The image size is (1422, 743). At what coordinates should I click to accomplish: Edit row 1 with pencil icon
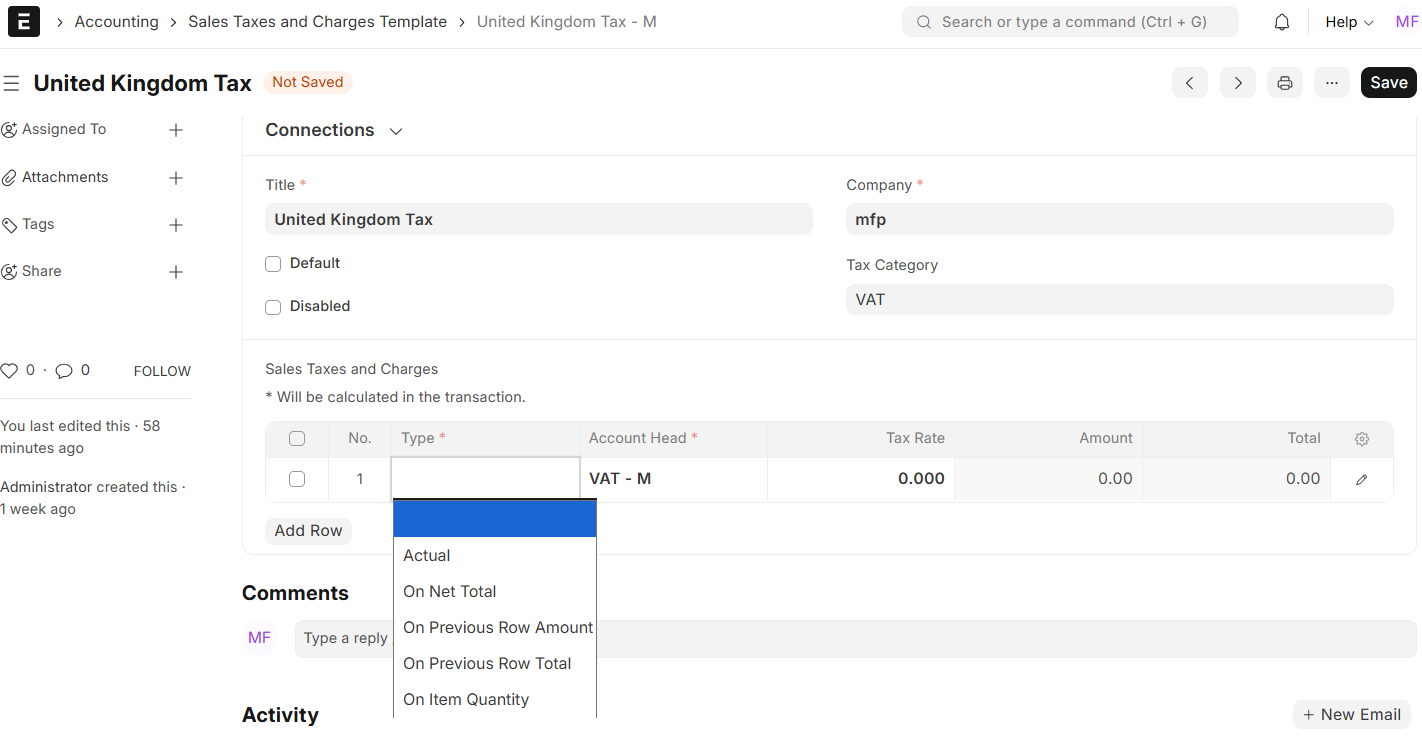tap(1361, 480)
